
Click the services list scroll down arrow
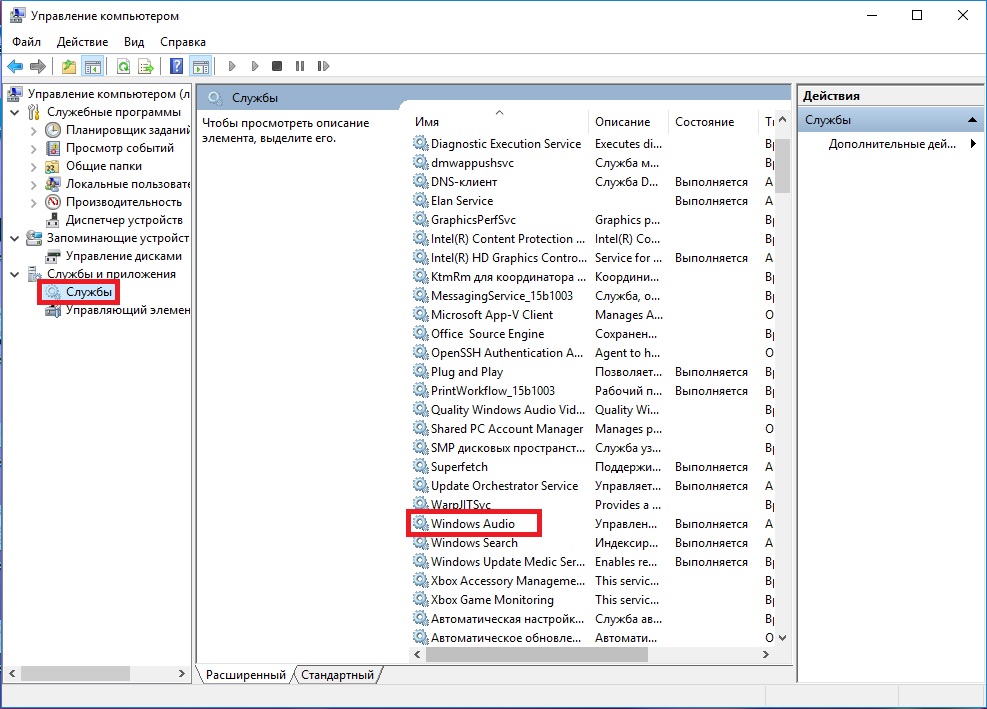pos(782,637)
